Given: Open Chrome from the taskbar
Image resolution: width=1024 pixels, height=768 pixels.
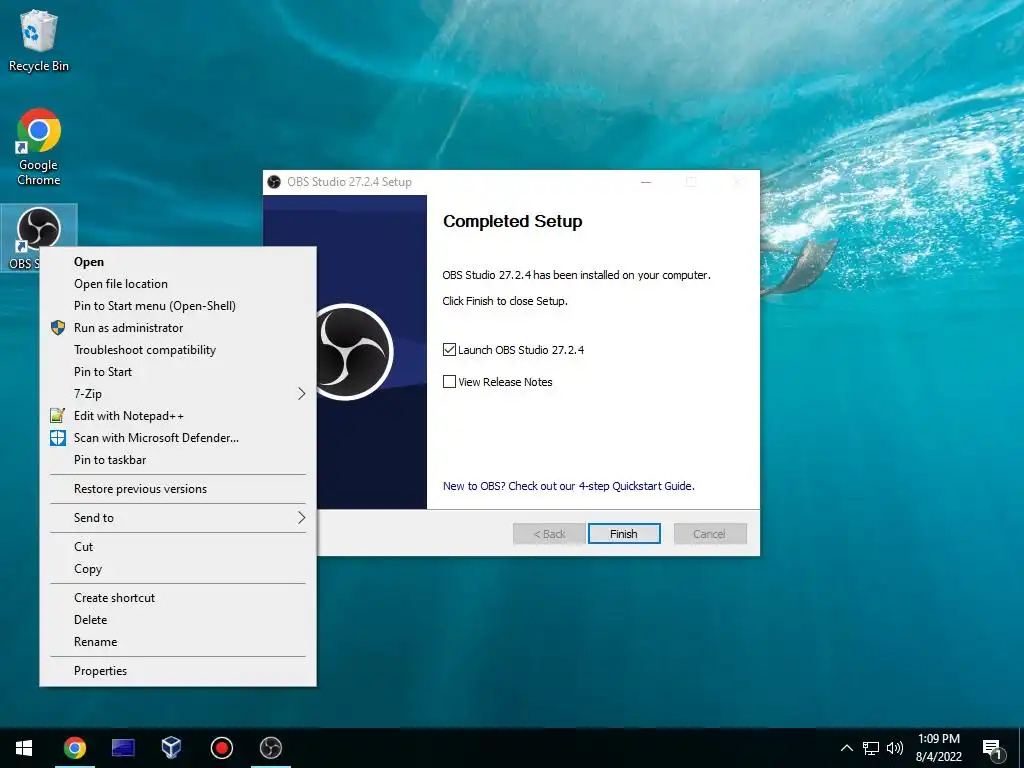Looking at the screenshot, I should 74,748.
